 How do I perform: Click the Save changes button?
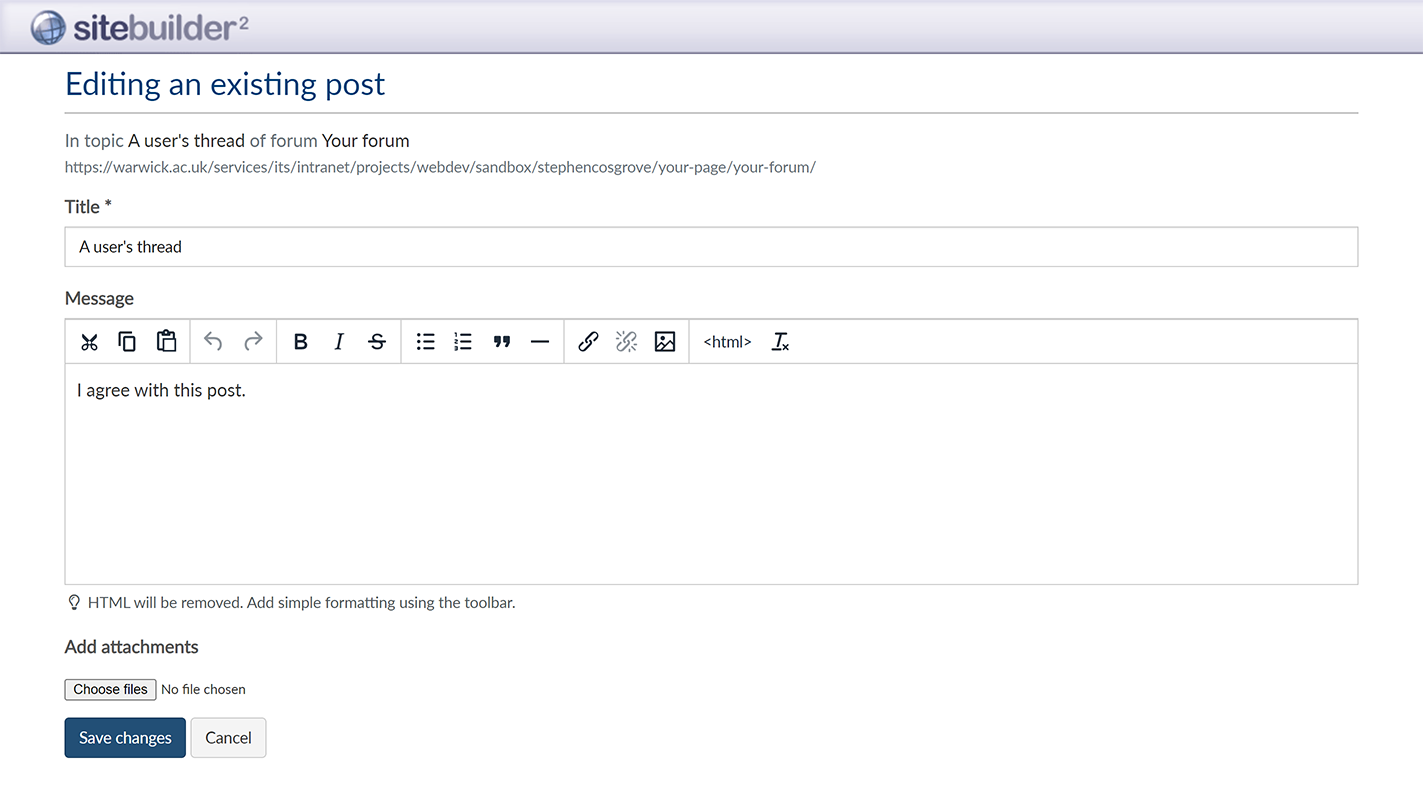[x=124, y=737]
